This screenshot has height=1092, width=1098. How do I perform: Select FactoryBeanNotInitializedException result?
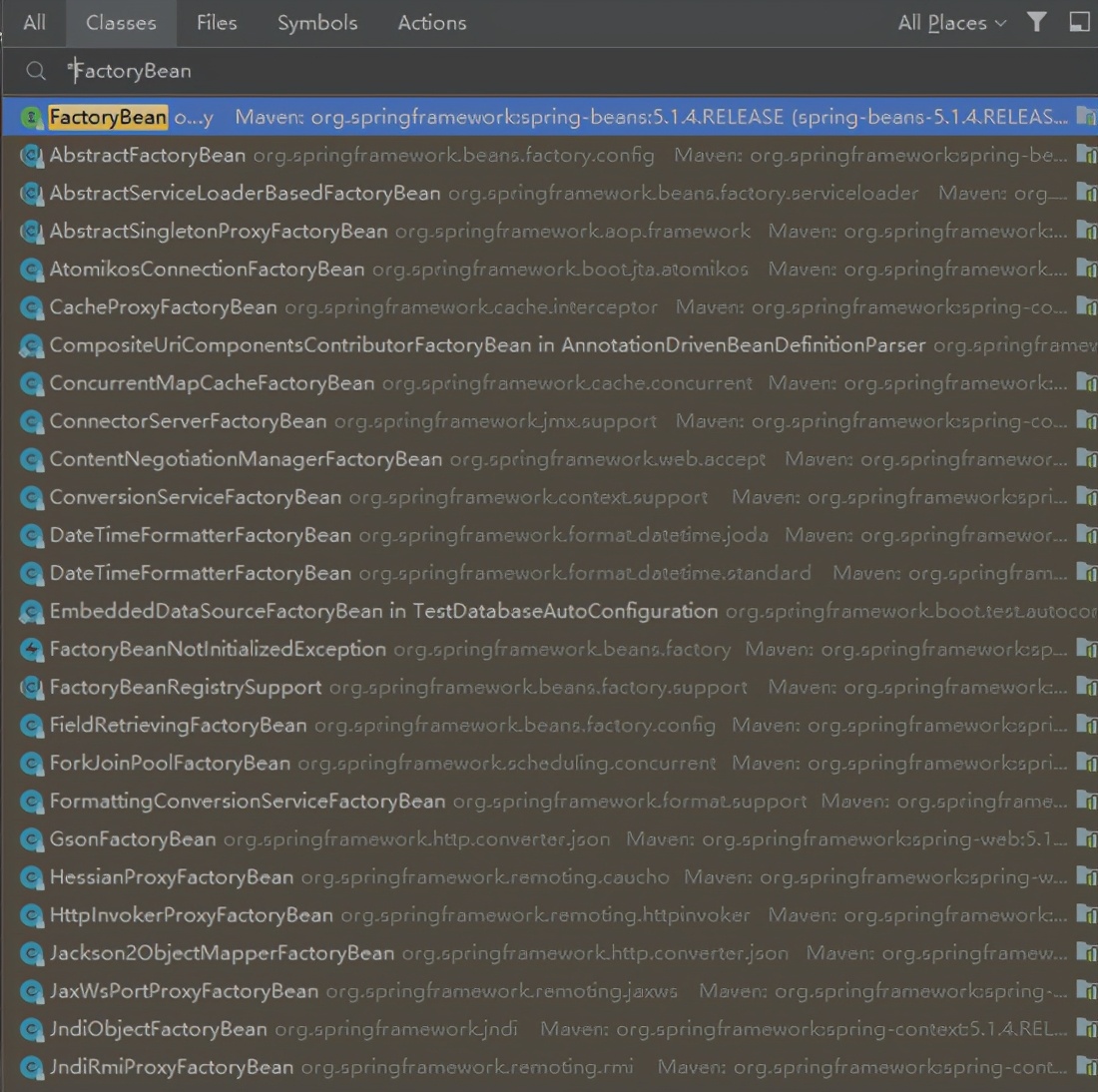(550, 649)
